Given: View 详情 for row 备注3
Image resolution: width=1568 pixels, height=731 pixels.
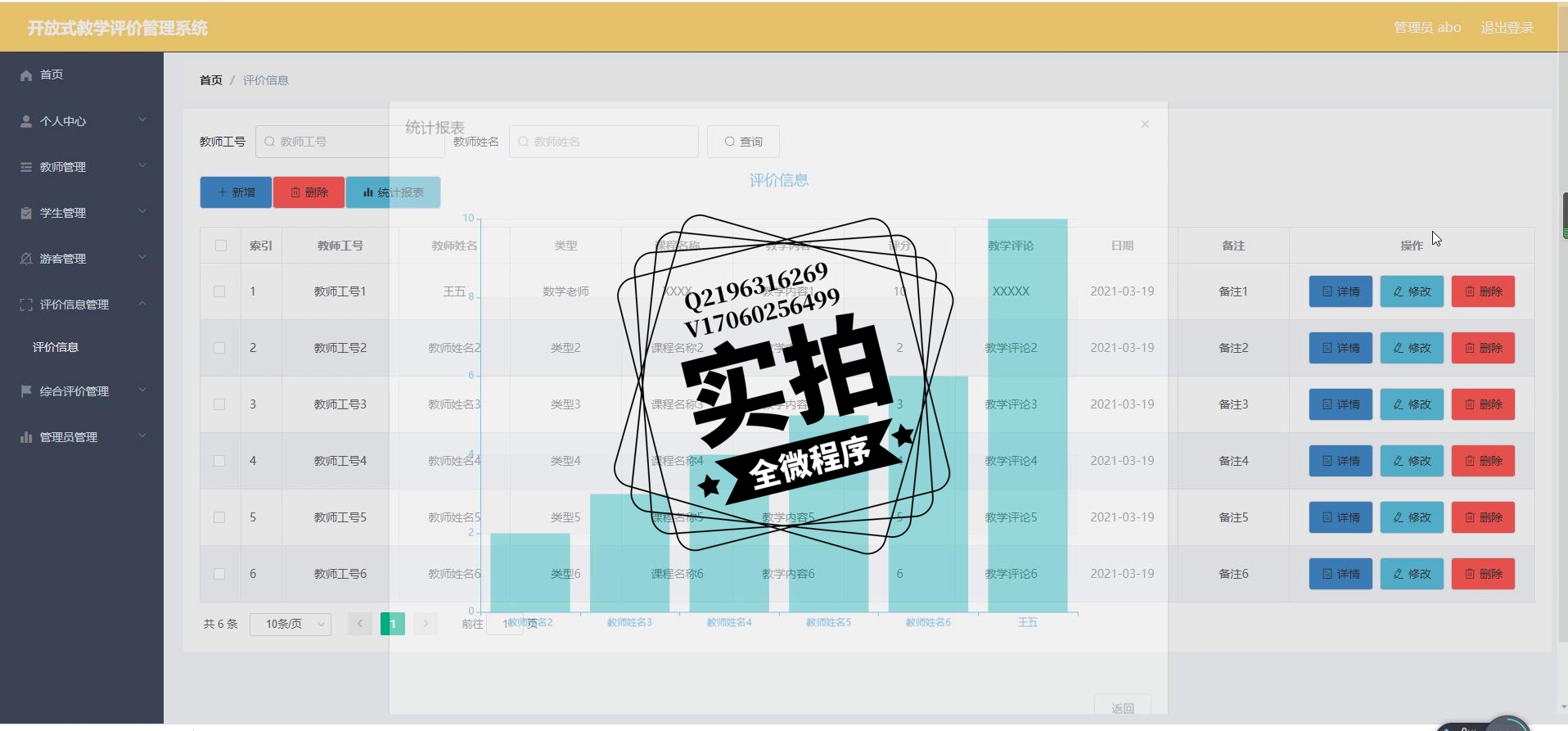Looking at the screenshot, I should point(1340,404).
